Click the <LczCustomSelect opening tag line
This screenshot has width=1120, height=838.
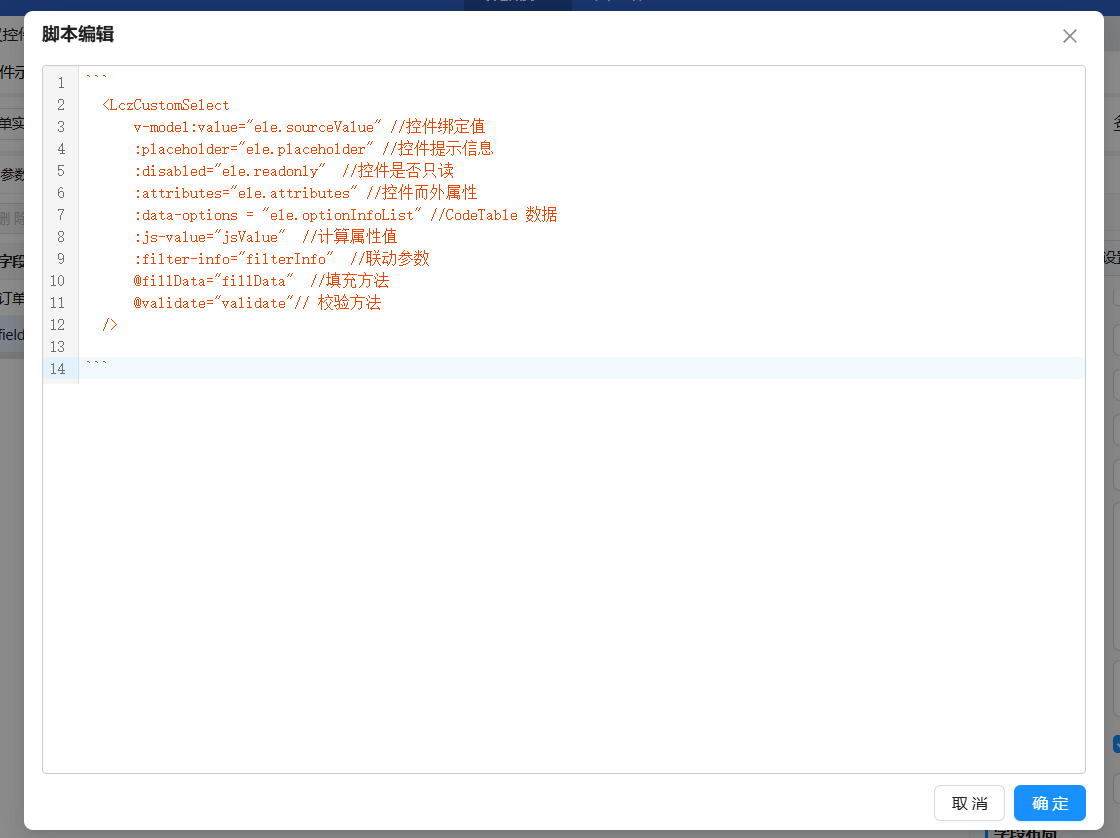tap(166, 105)
